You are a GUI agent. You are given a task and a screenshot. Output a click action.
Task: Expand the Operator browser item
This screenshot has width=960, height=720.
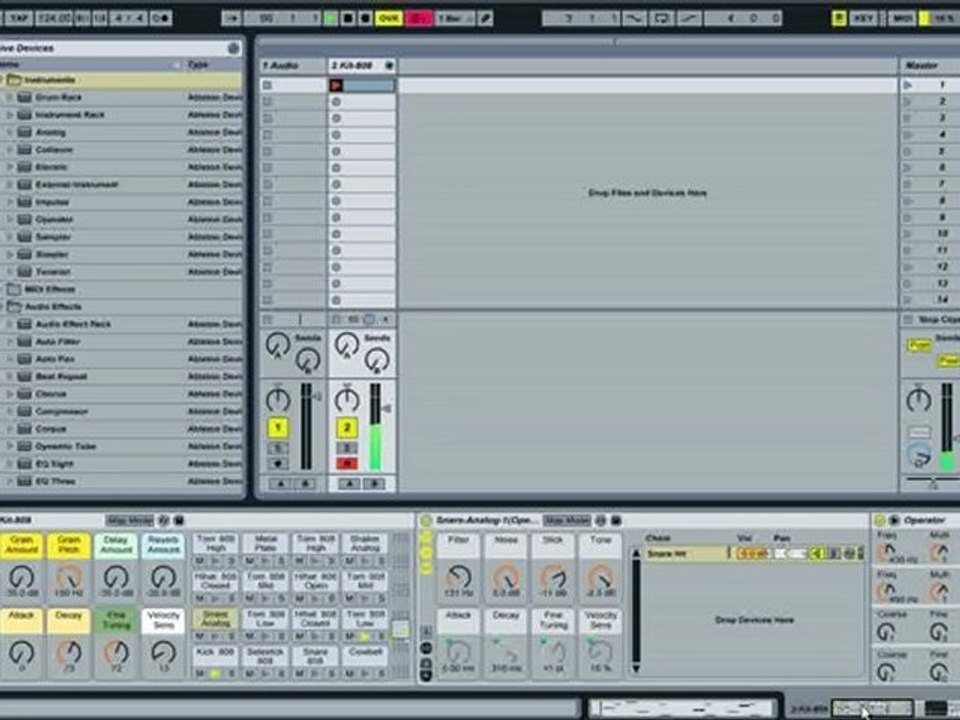coord(9,219)
